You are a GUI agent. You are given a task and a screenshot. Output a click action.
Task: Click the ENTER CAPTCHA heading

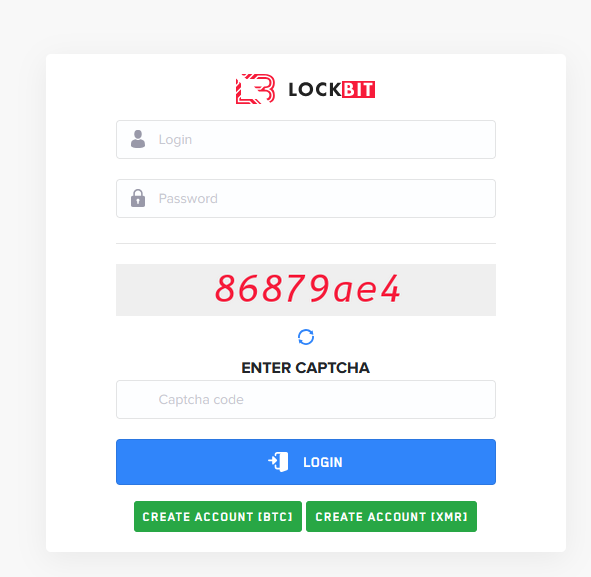305,368
